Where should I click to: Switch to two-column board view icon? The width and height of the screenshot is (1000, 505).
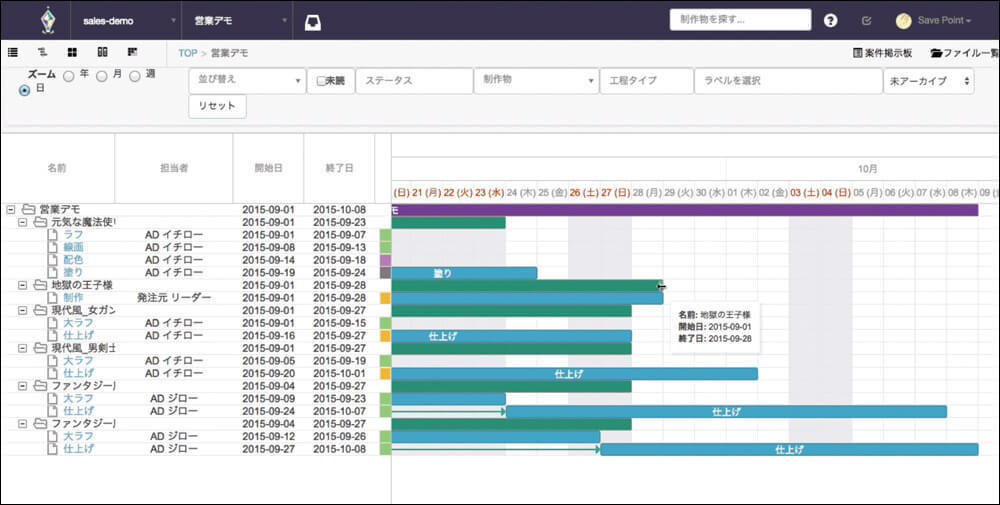click(x=102, y=52)
